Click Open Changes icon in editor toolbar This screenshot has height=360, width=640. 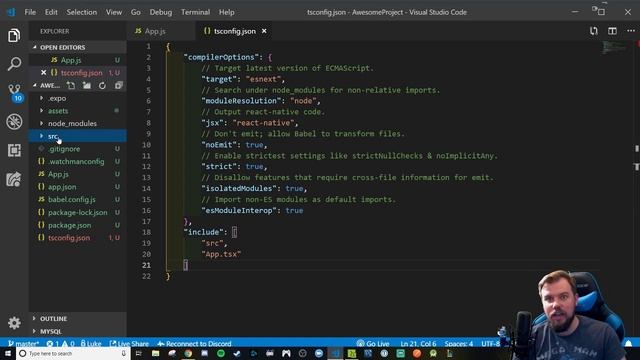point(593,31)
